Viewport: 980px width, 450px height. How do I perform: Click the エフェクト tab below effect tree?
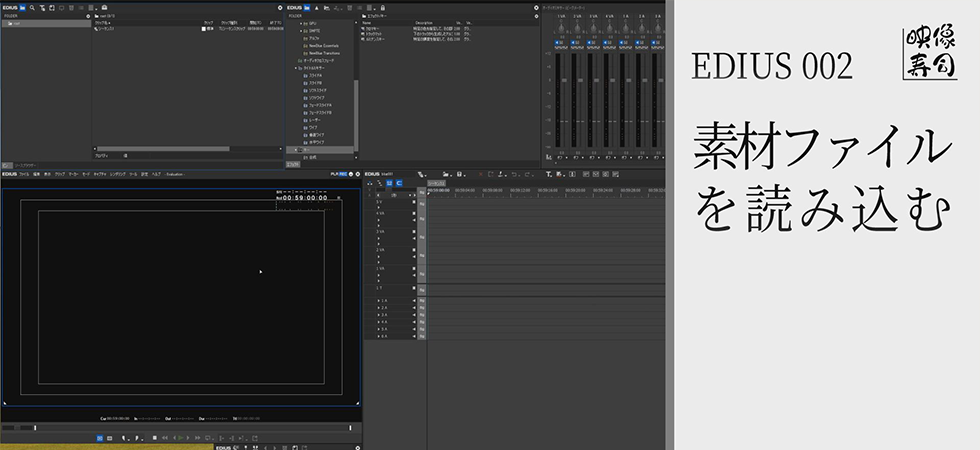pyautogui.click(x=292, y=164)
